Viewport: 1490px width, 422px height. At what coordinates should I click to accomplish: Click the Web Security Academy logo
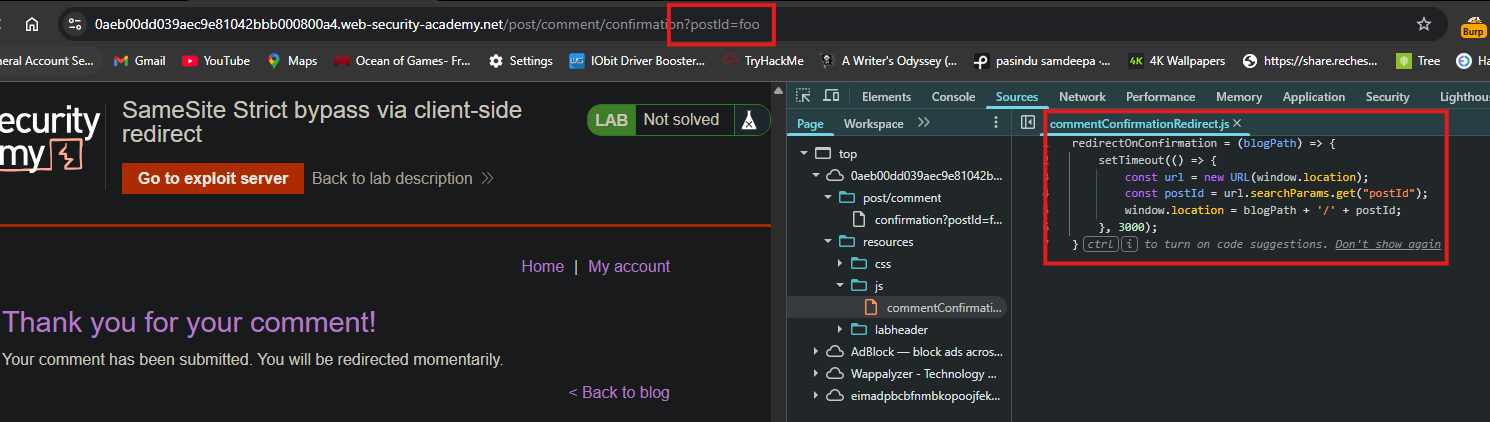(x=48, y=139)
